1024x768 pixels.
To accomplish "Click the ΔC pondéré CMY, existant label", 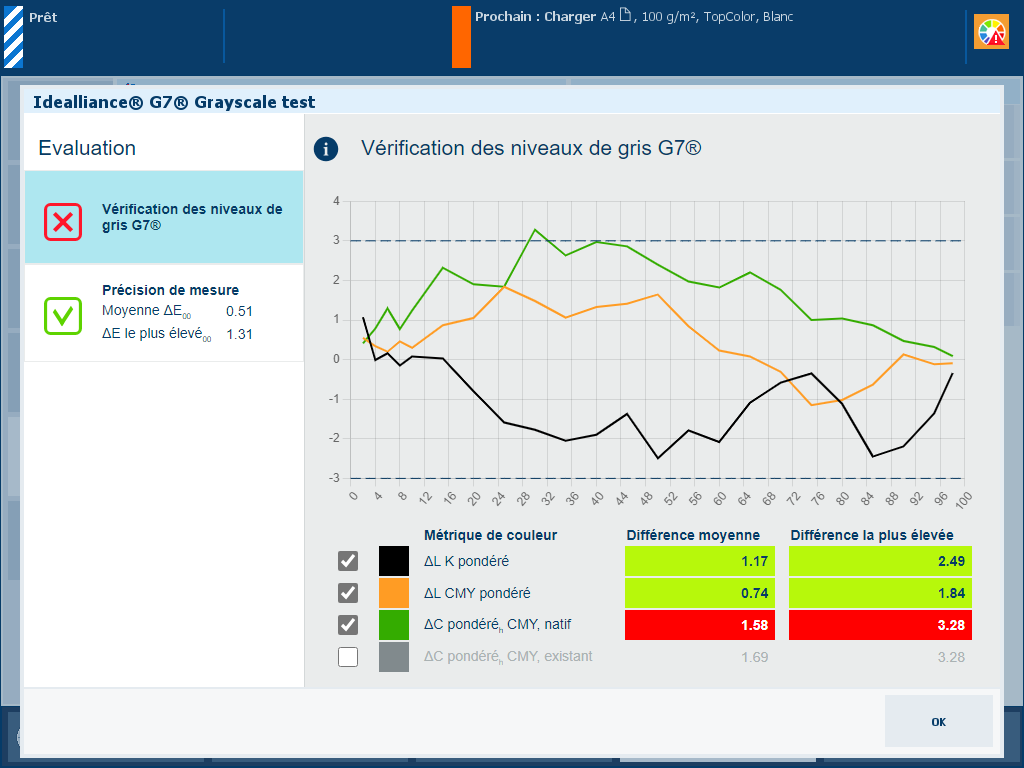I will tap(508, 657).
